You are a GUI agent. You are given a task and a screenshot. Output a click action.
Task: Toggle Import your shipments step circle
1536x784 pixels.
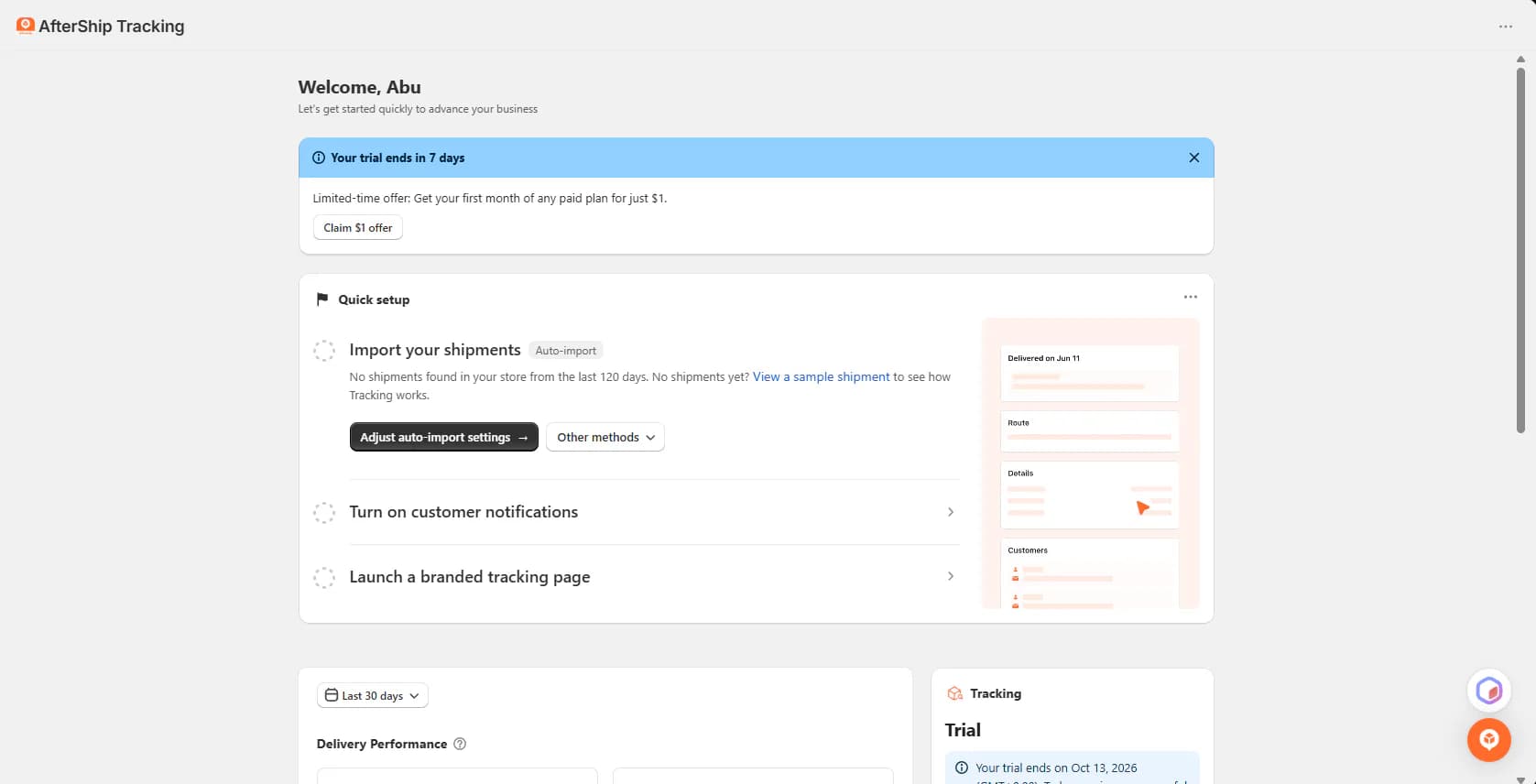324,351
